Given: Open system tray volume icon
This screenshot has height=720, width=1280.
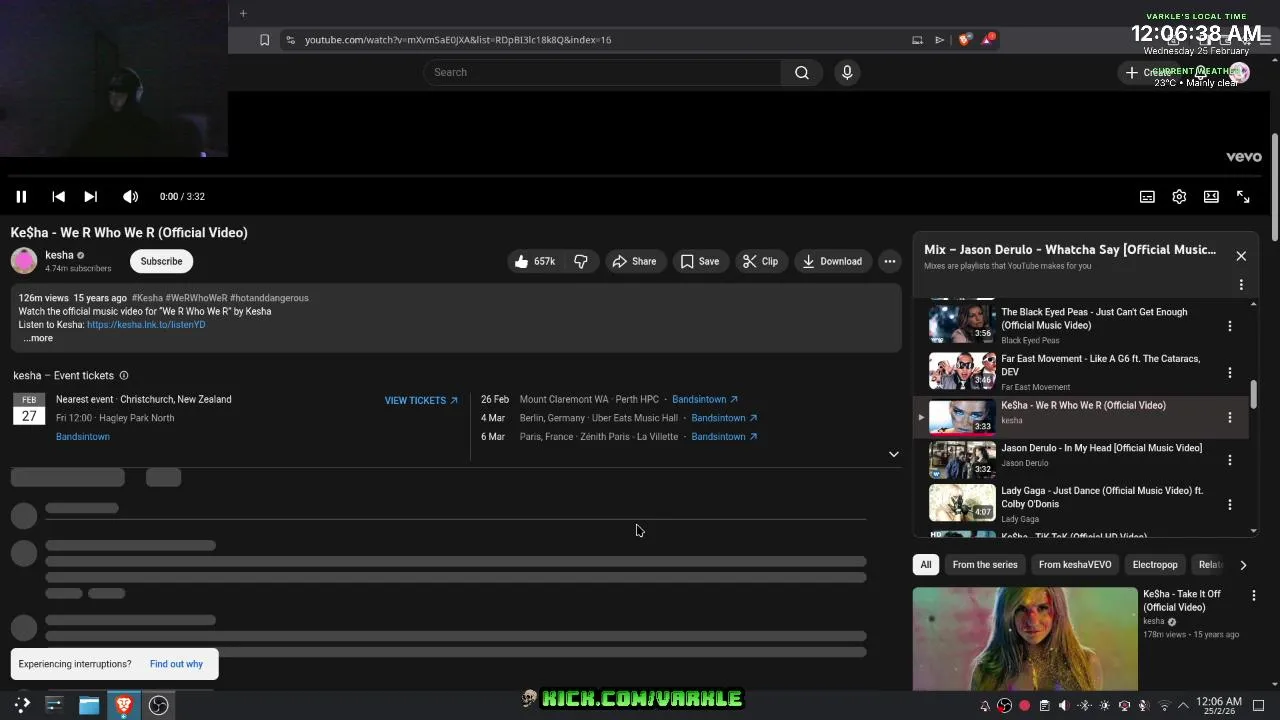Looking at the screenshot, I should point(1064,706).
